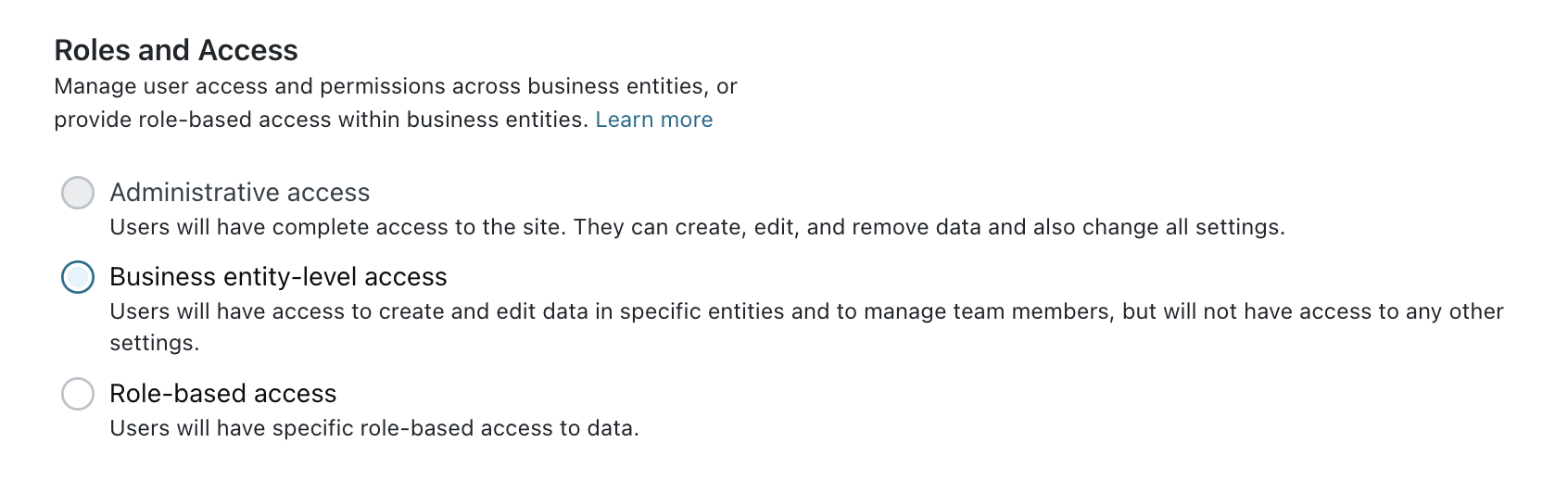Follow the blue link after "business entities."
The image size is (1568, 493).
(x=653, y=120)
